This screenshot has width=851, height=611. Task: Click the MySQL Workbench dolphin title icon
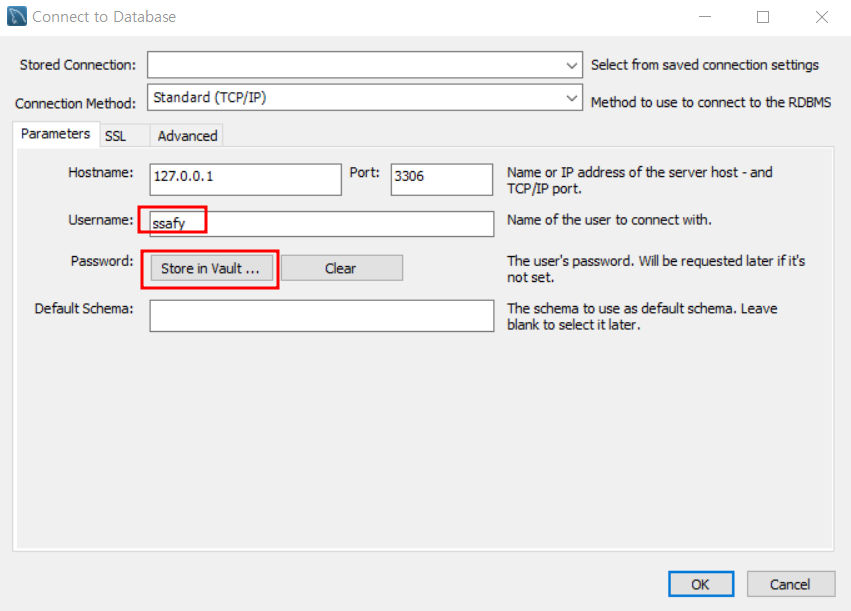[17, 16]
